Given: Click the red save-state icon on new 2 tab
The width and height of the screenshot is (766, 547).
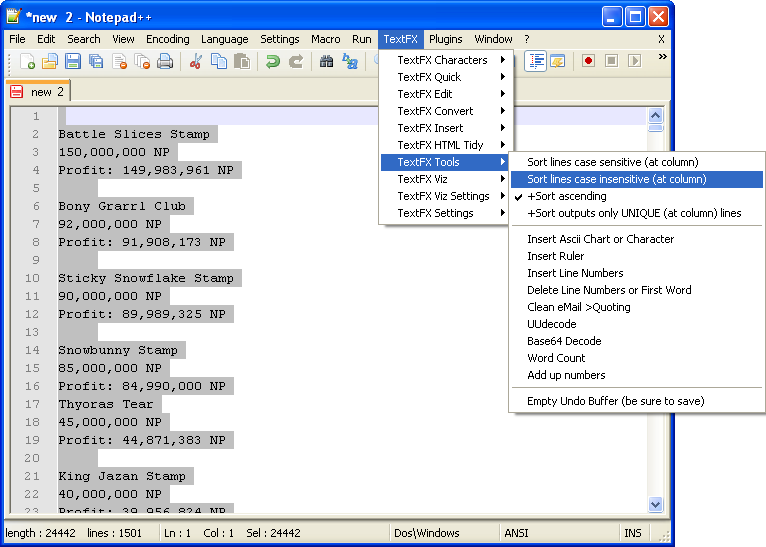Looking at the screenshot, I should 17,91.
